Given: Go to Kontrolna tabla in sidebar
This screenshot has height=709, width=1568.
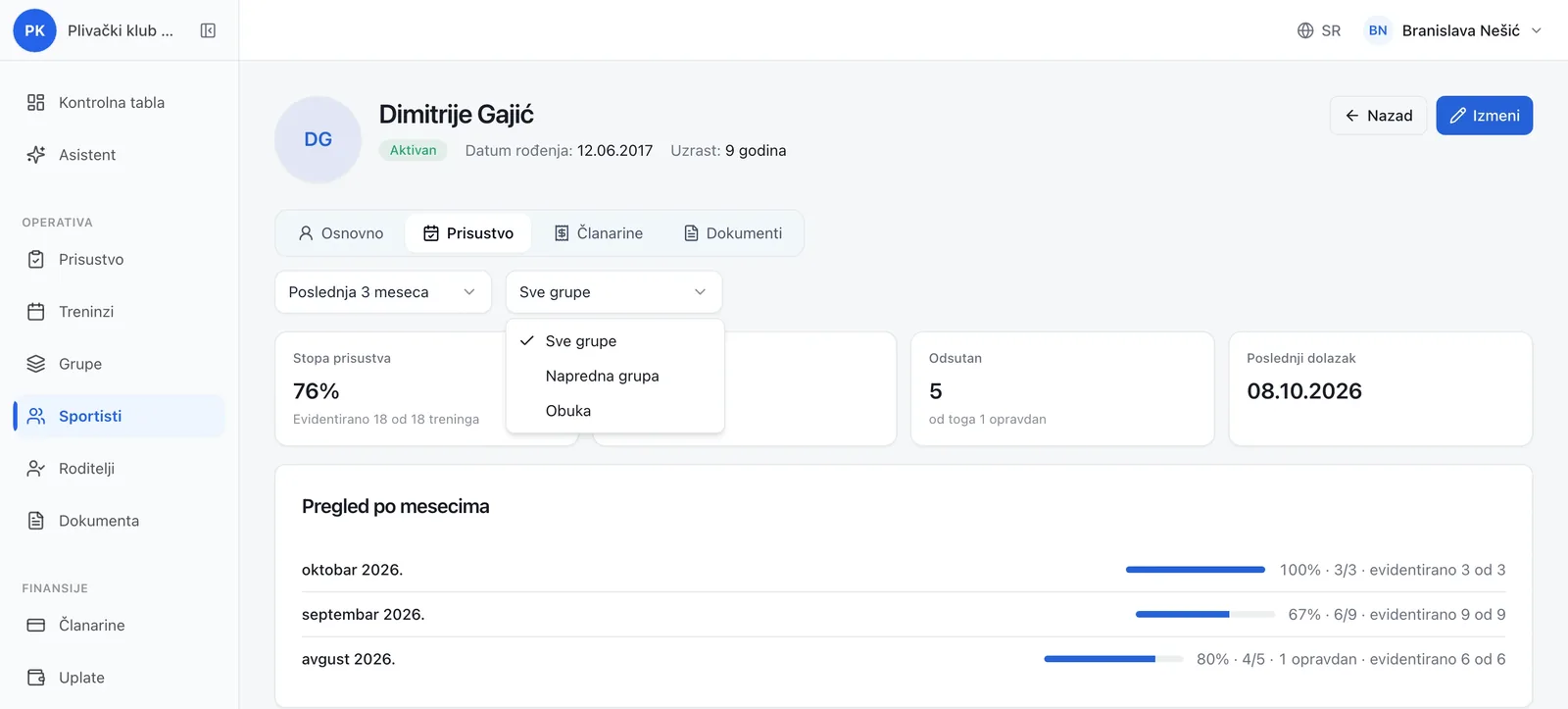Looking at the screenshot, I should point(120,102).
